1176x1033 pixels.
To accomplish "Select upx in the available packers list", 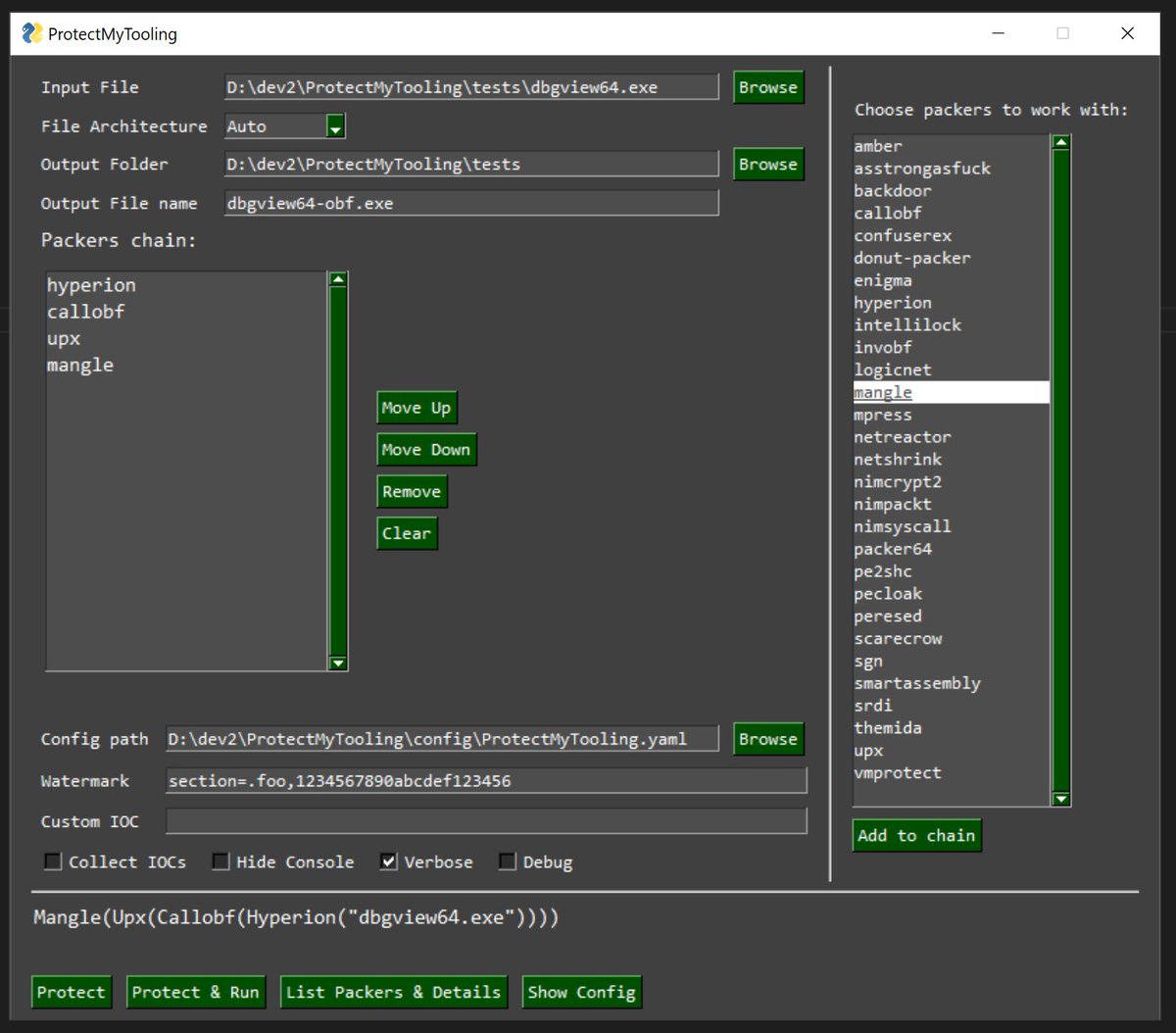I will (x=951, y=751).
